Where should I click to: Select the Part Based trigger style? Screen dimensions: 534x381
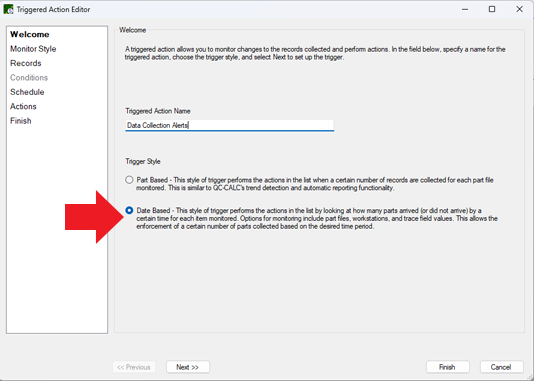coord(129,180)
